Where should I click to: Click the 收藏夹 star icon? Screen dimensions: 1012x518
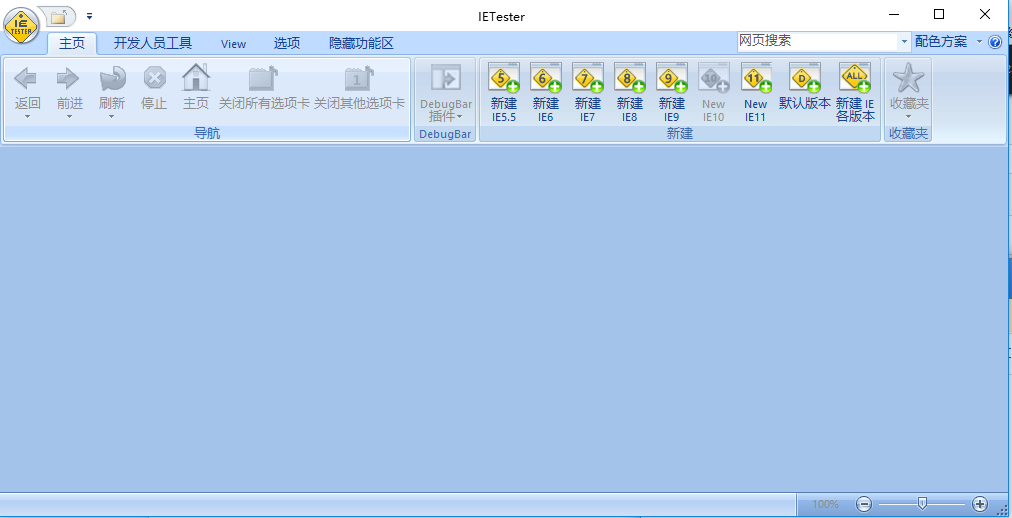[x=908, y=78]
